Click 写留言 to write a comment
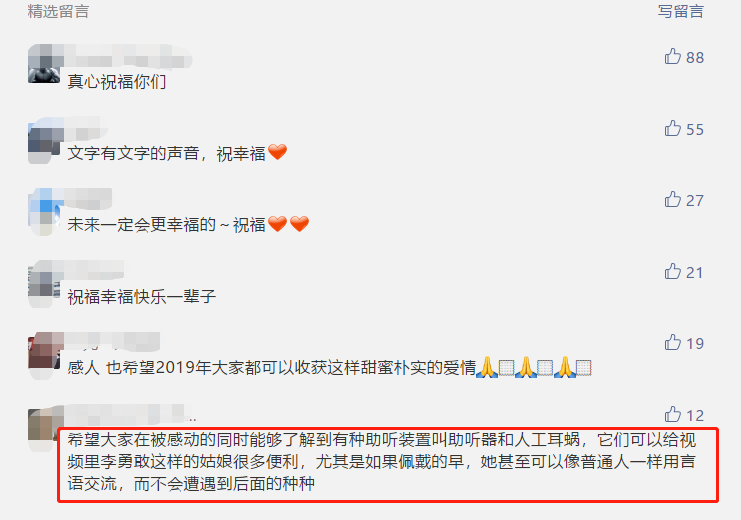 pos(681,11)
